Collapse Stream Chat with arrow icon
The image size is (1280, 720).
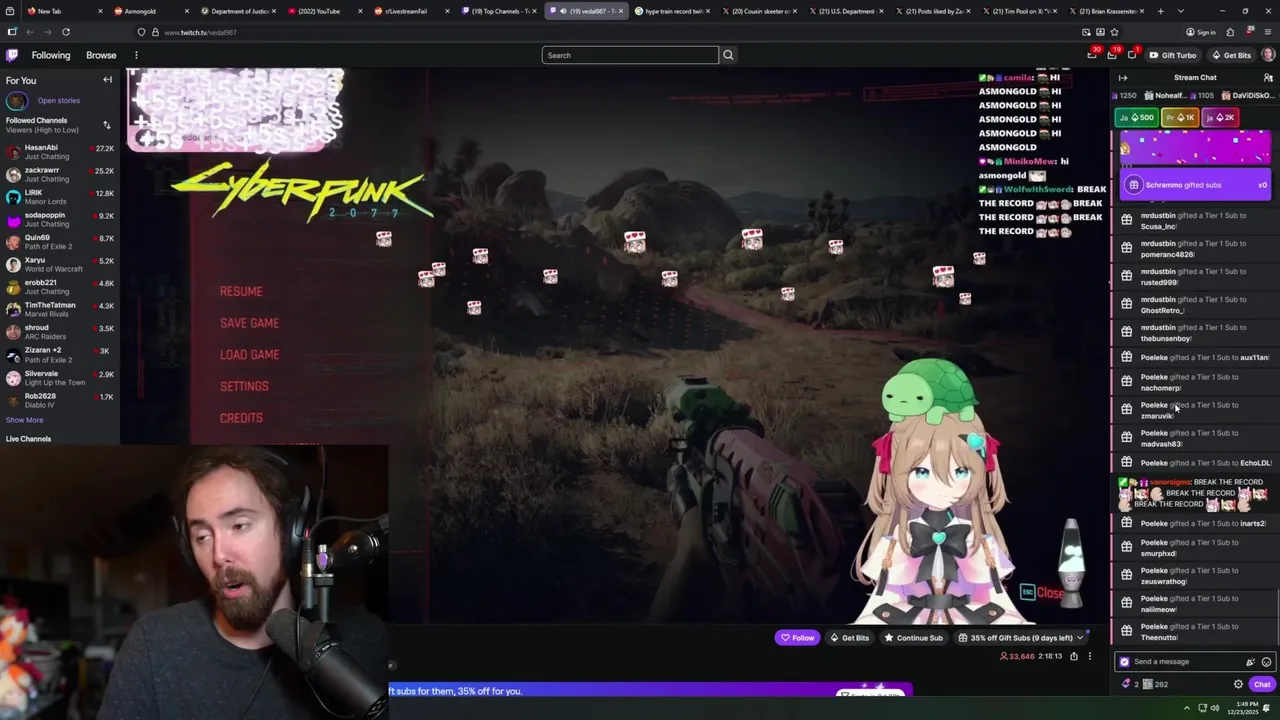1123,78
